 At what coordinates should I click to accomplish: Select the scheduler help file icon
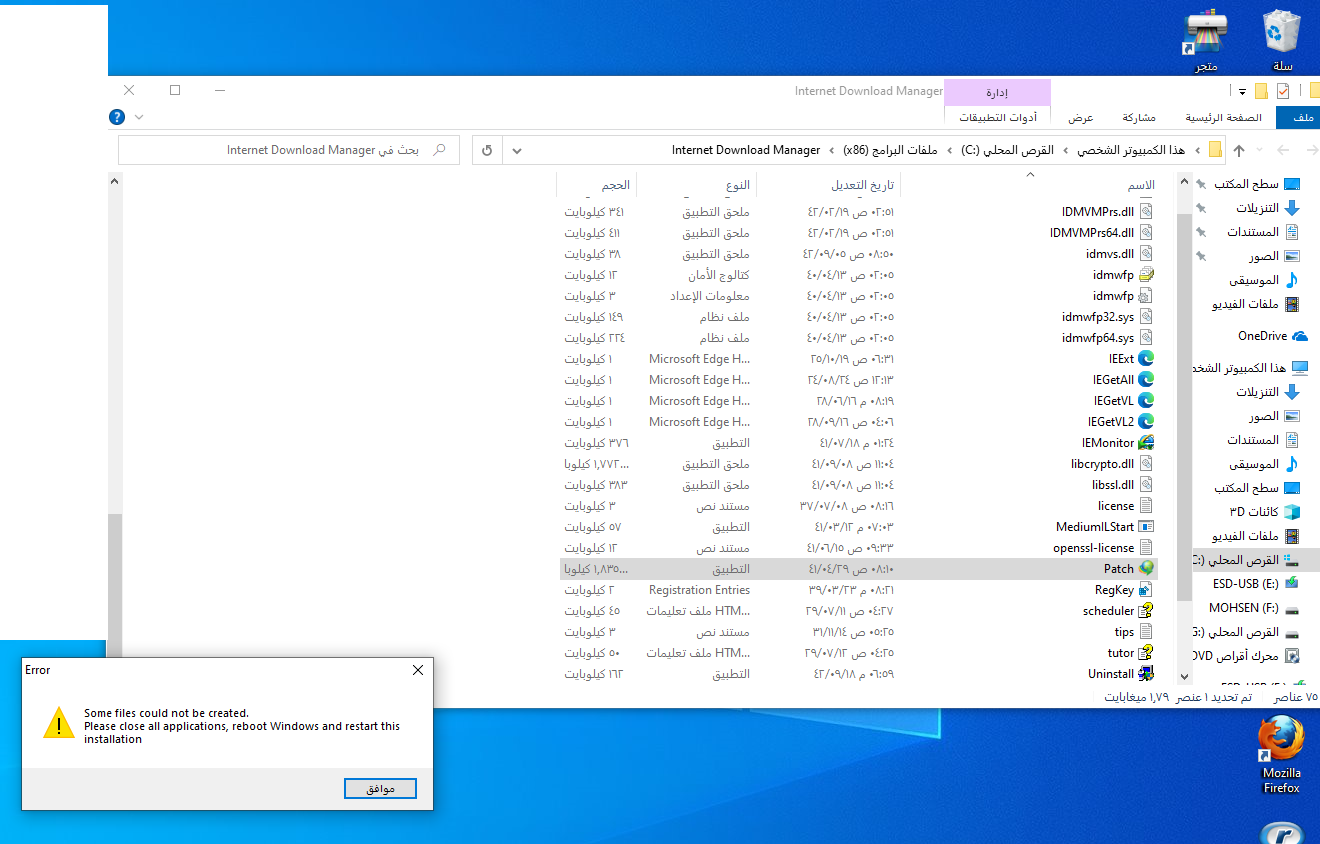[x=1146, y=611]
